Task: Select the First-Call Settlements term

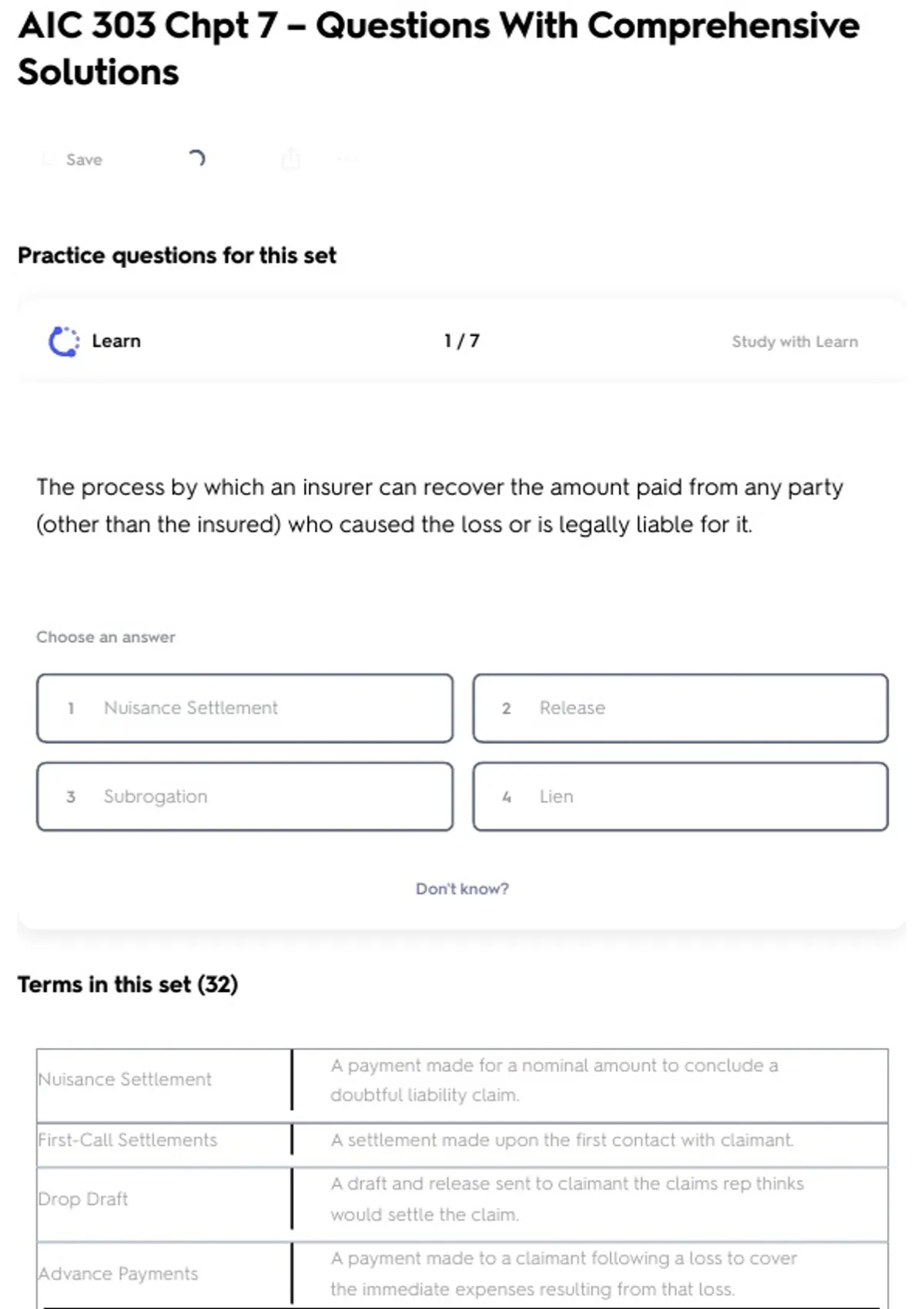Action: click(128, 1140)
